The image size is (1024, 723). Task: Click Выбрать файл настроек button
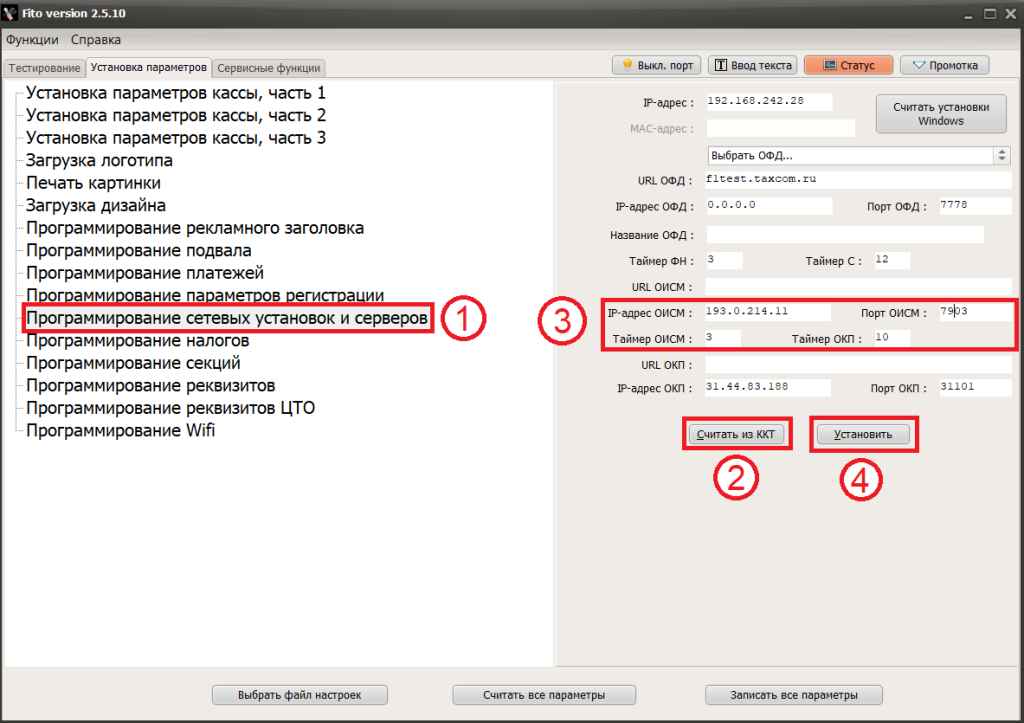coord(300,695)
